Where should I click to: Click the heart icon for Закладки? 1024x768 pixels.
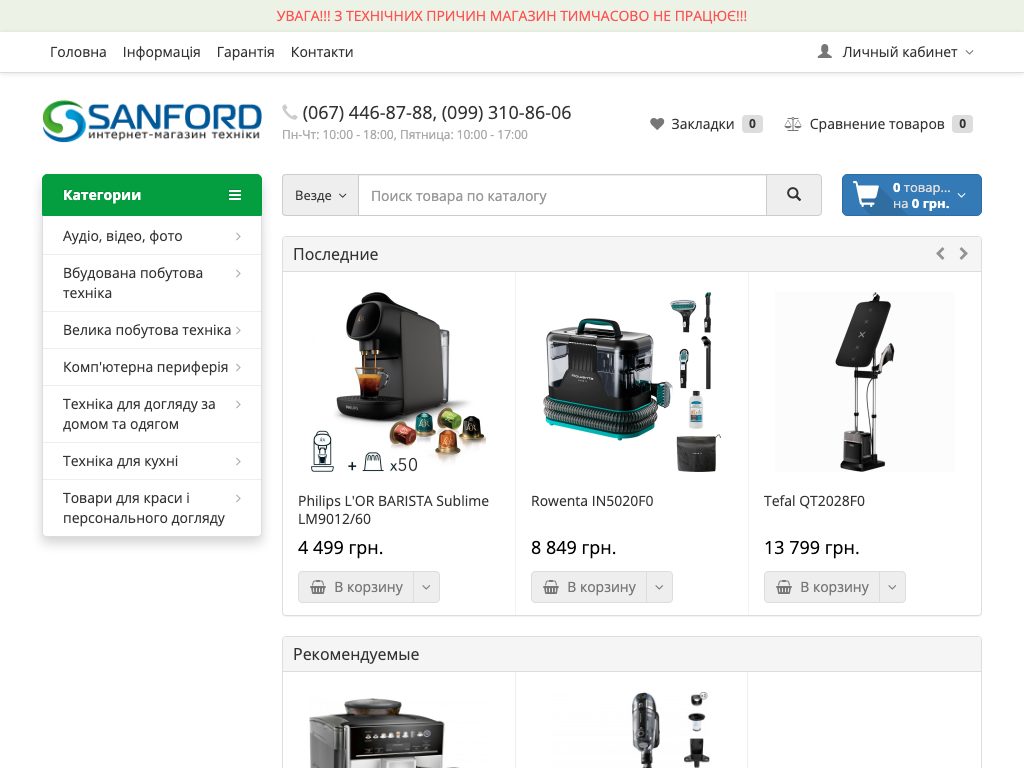pyautogui.click(x=657, y=123)
